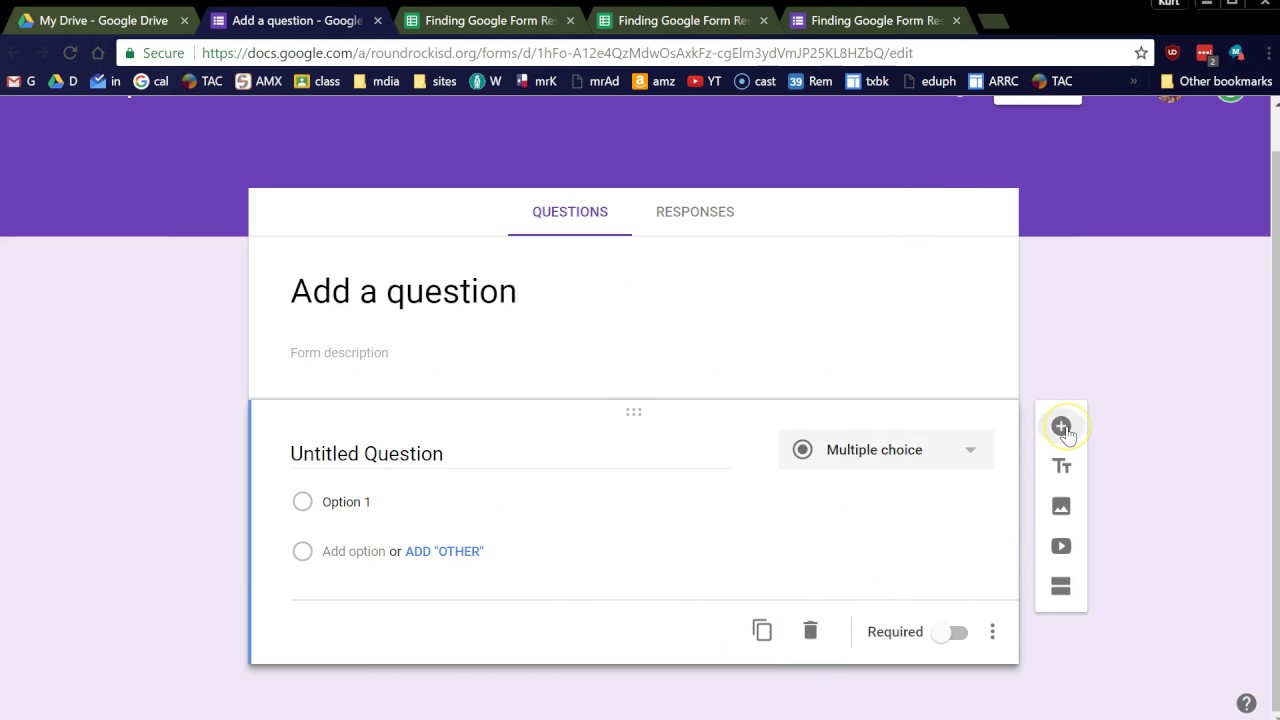Open the ARRC bookmark
1280x720 pixels.
tap(993, 81)
